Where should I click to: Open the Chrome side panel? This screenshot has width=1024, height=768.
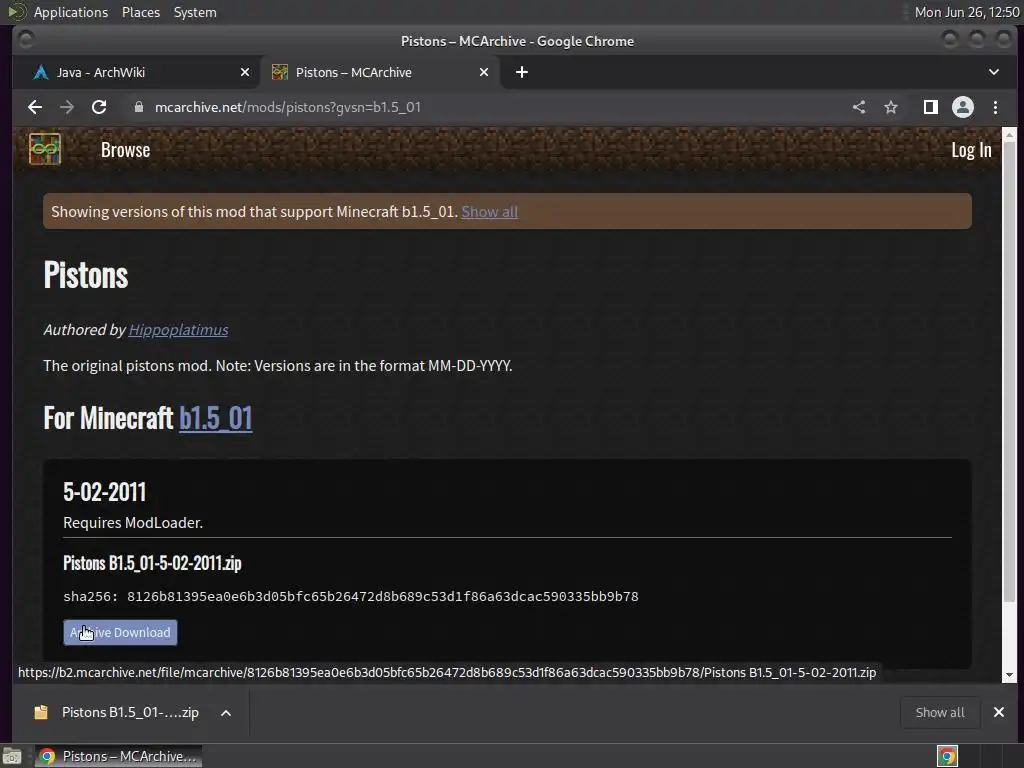coord(931,107)
